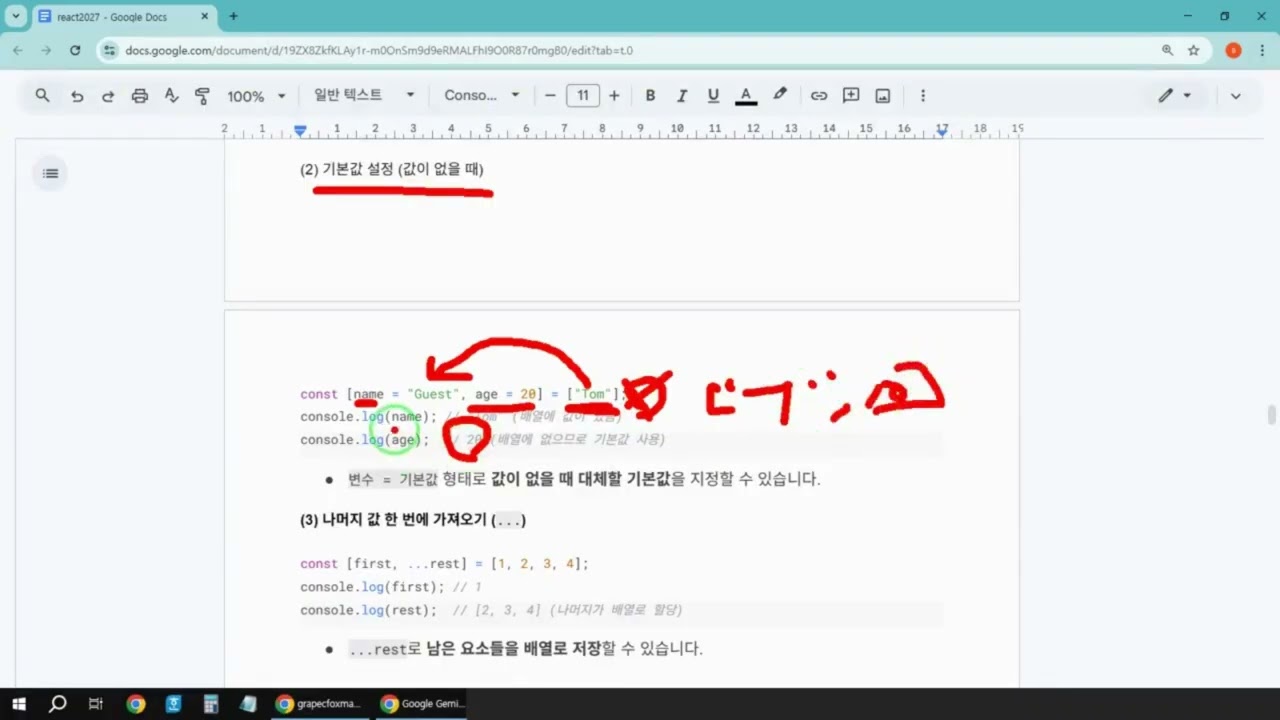This screenshot has height=720, width=1280.
Task: Open the font family Conso... dropdown
Action: tap(482, 96)
